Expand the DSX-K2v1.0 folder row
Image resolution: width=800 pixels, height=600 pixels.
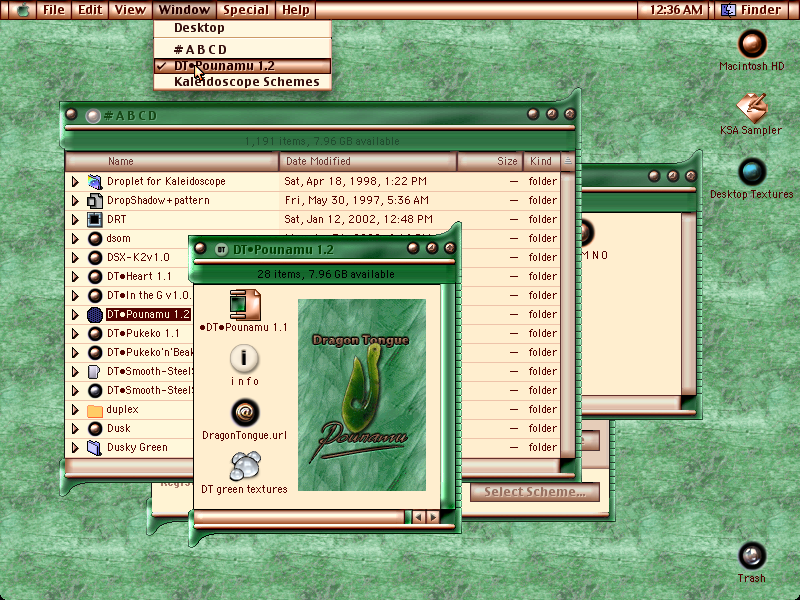[75, 258]
